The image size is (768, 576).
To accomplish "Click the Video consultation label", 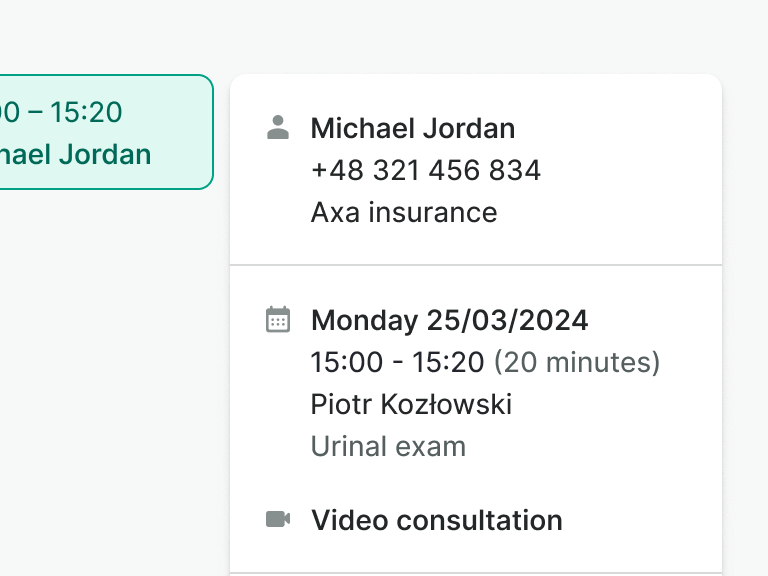I will tap(437, 520).
